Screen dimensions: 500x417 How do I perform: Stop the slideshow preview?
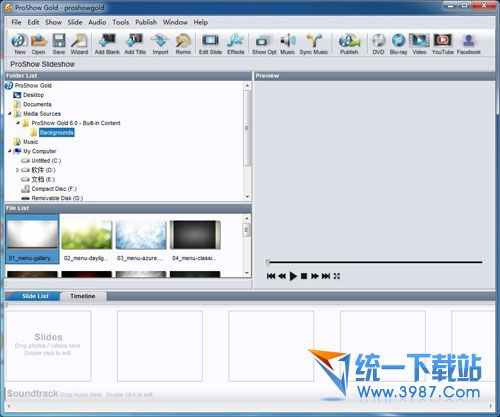pyautogui.click(x=304, y=276)
